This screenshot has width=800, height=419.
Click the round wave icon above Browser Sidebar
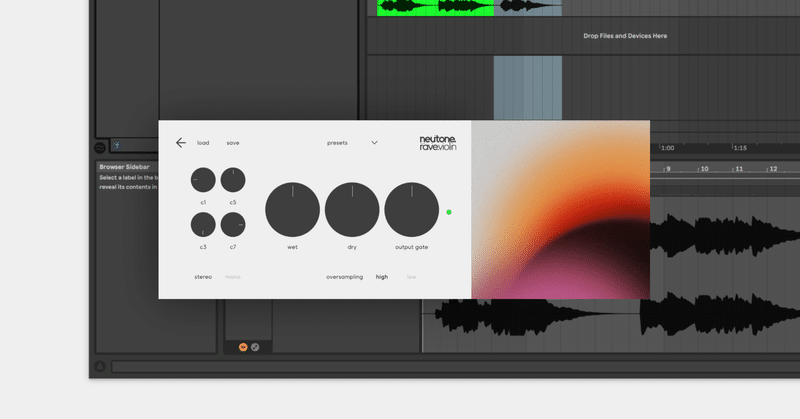click(100, 147)
